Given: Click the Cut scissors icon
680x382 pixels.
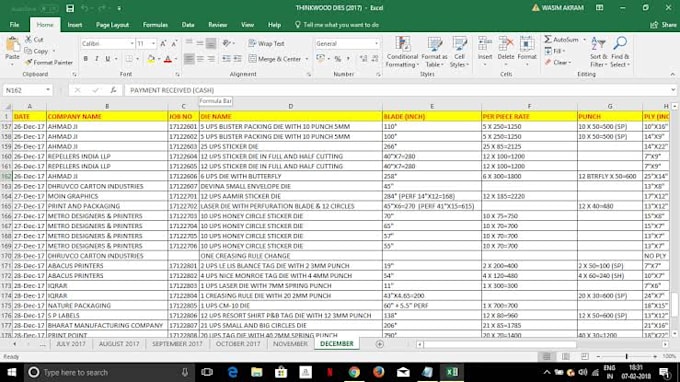Looking at the screenshot, I should pos(28,39).
